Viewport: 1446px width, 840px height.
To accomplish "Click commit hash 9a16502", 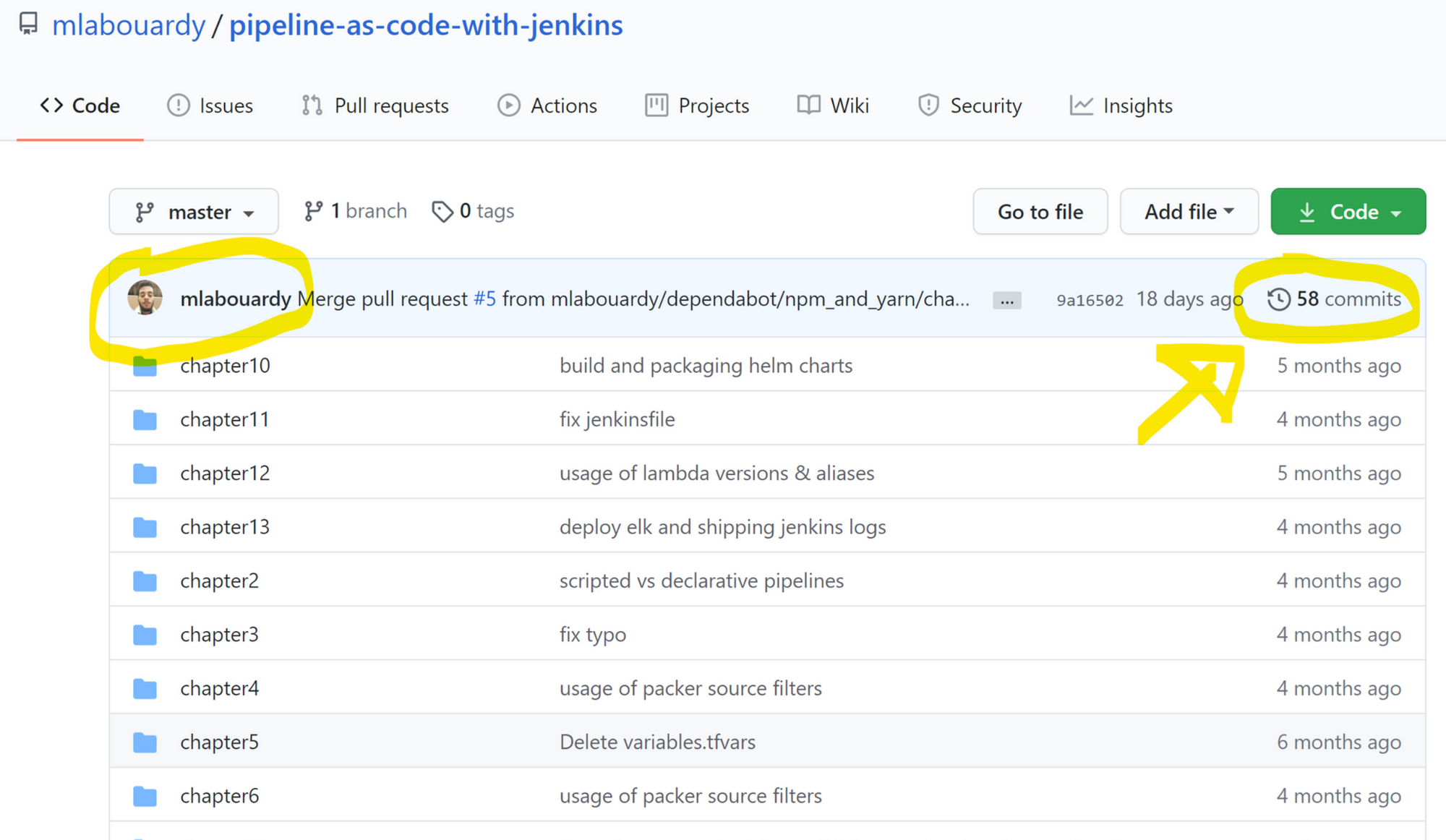I will (x=1090, y=300).
